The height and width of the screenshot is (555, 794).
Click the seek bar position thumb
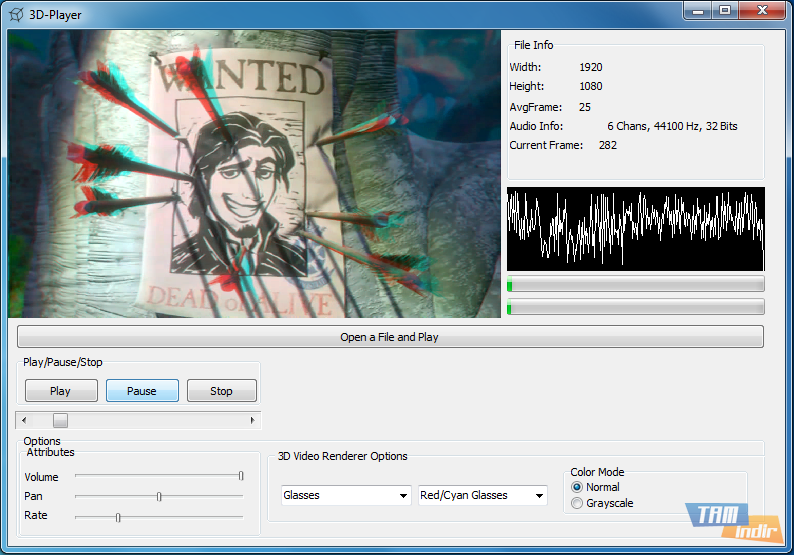[60, 420]
